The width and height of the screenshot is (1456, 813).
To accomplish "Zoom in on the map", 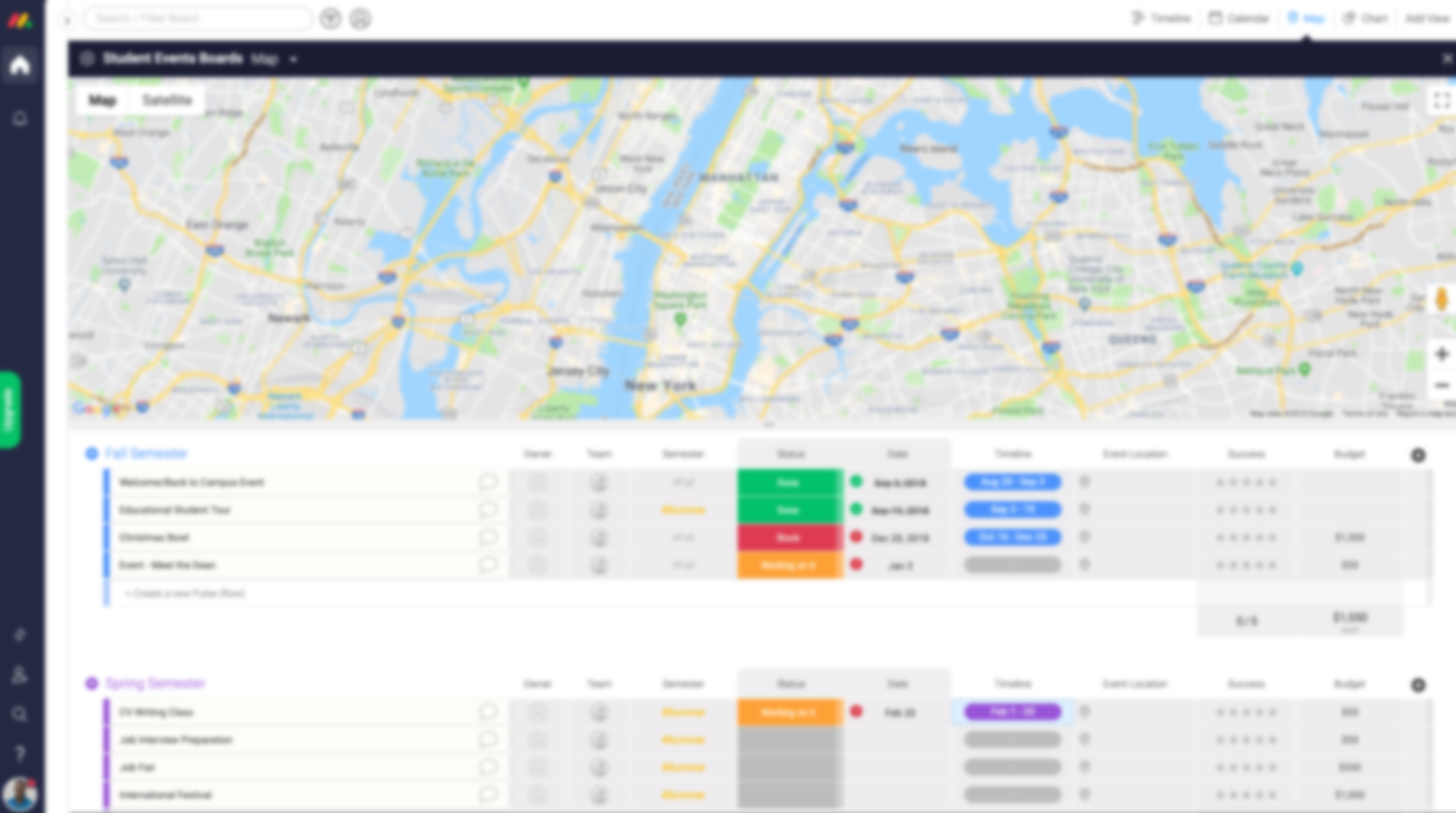I will point(1441,354).
